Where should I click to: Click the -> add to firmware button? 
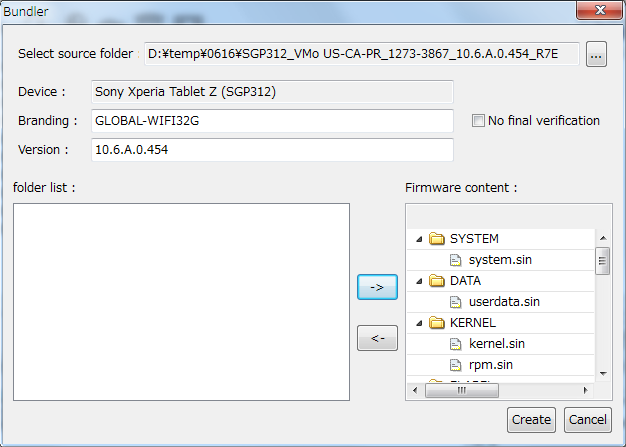[x=377, y=287]
